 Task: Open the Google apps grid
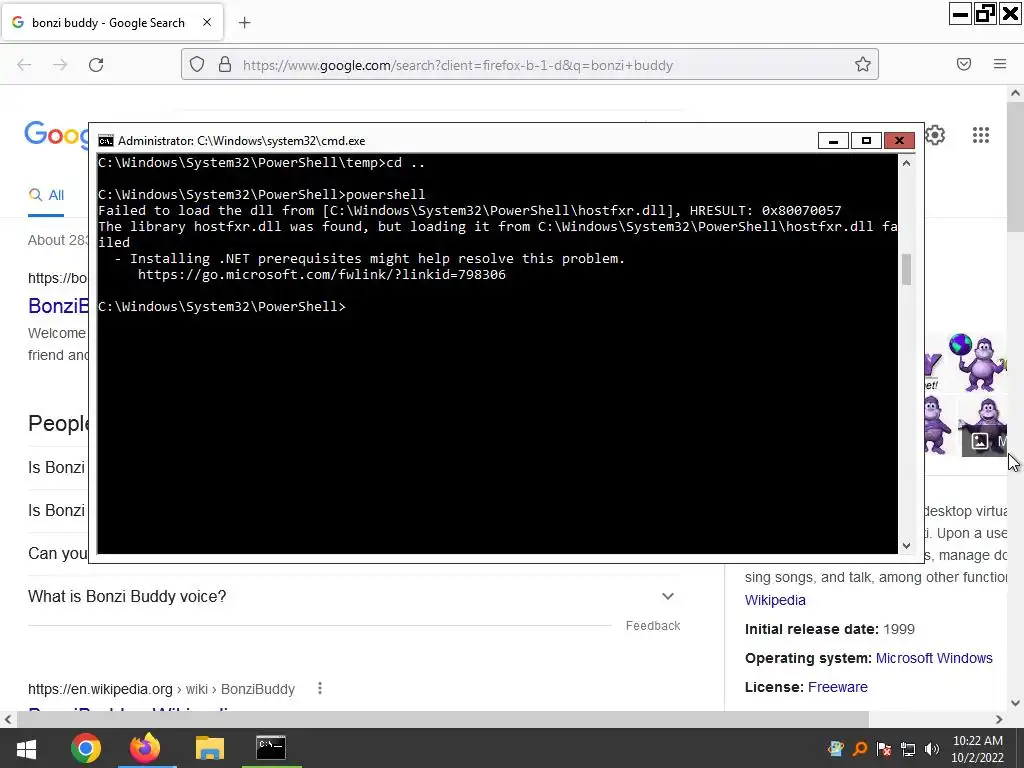tap(981, 135)
